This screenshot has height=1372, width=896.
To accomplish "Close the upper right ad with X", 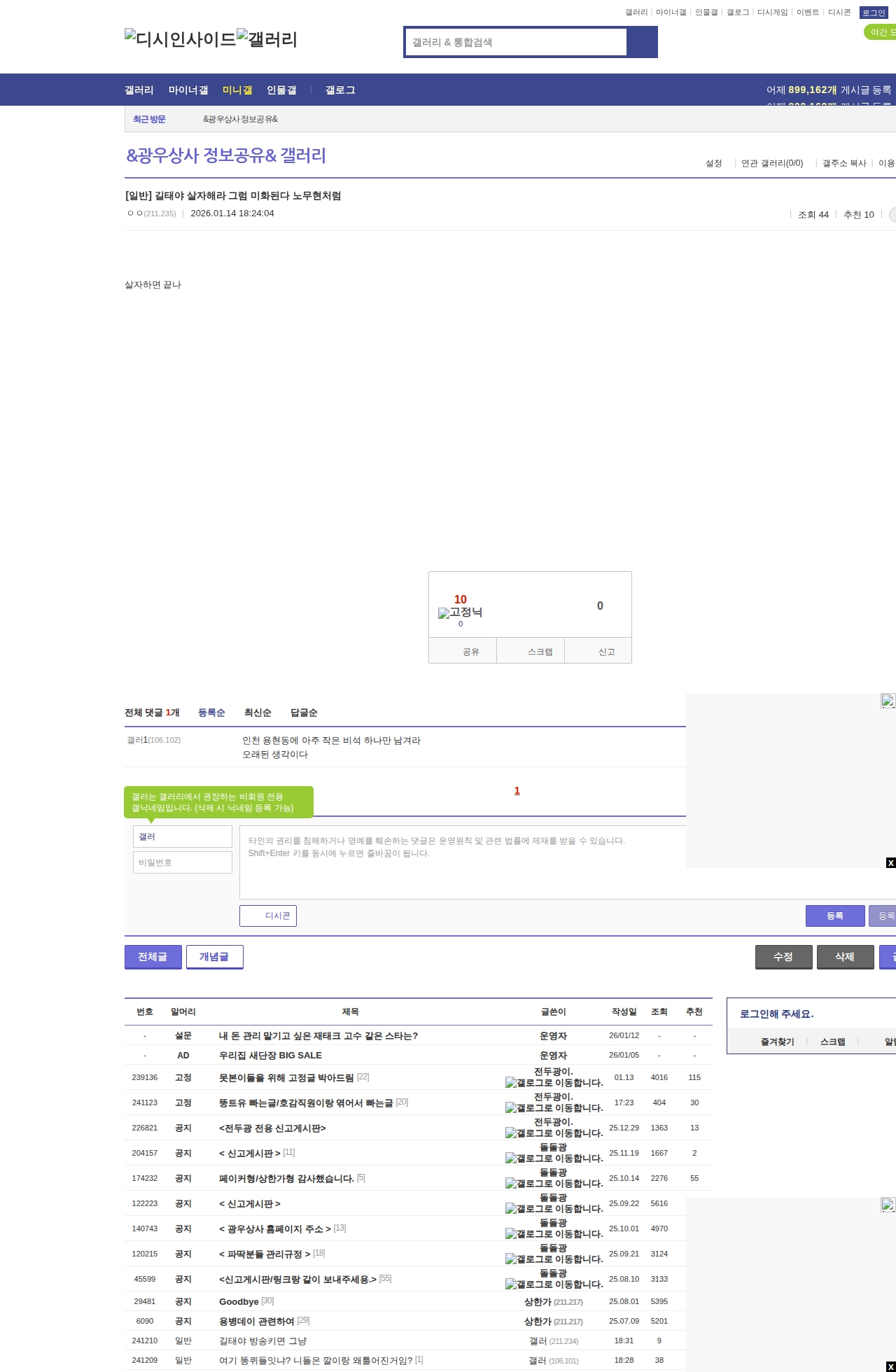I will tap(890, 863).
